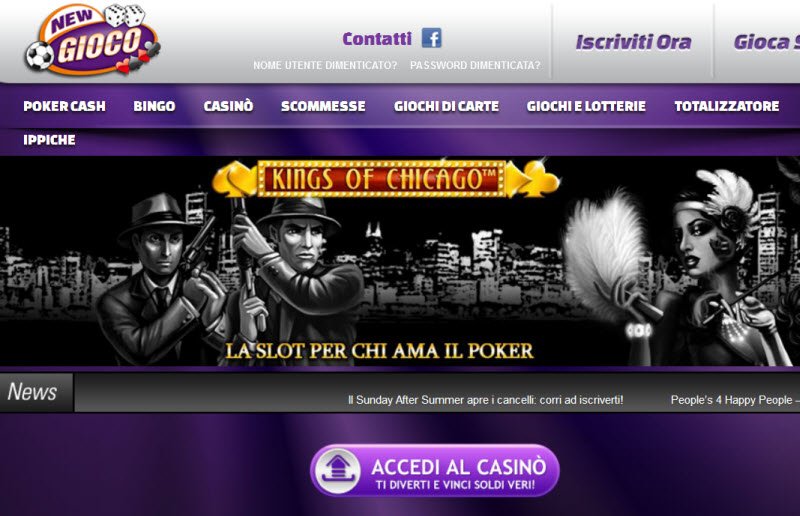Select Giochi e Lotterie menu
Screen dimensions: 800x516
[x=586, y=106]
